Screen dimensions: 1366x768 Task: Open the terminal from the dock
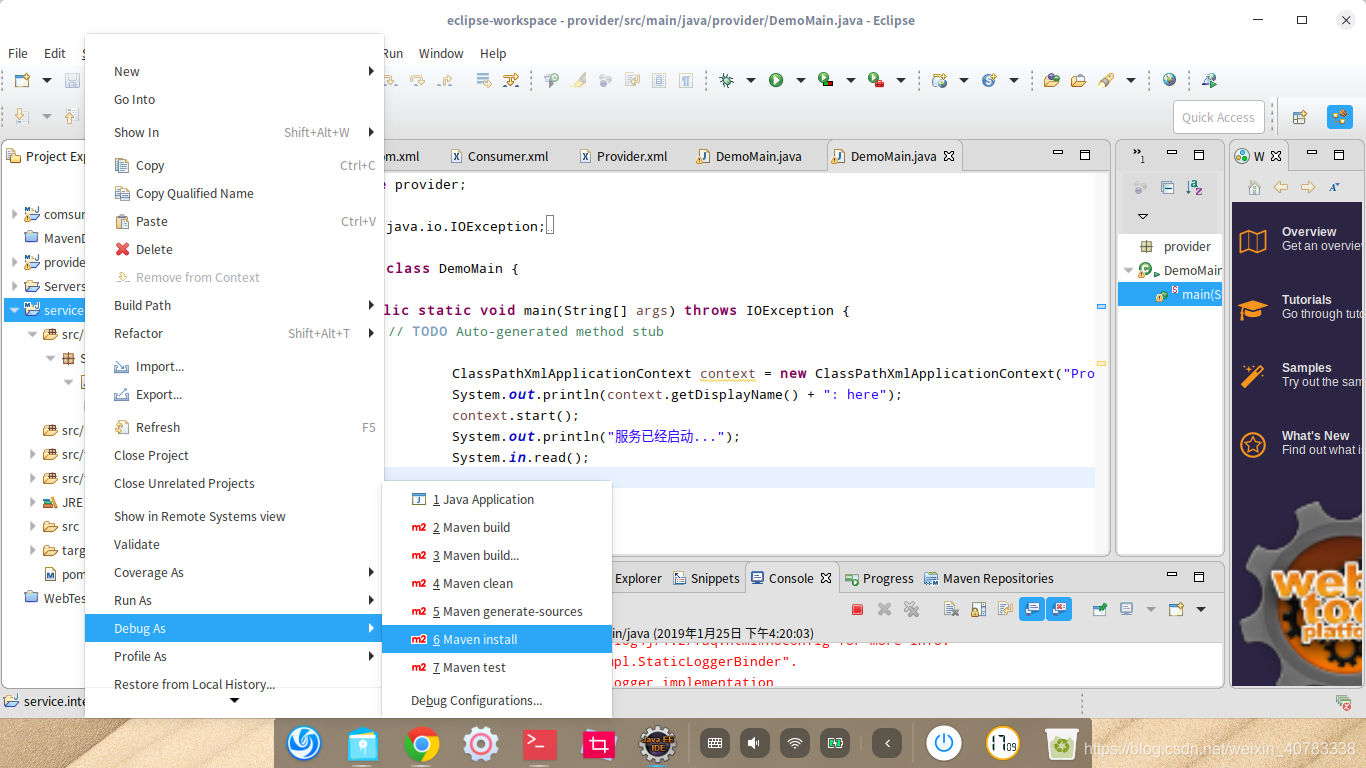tap(540, 743)
